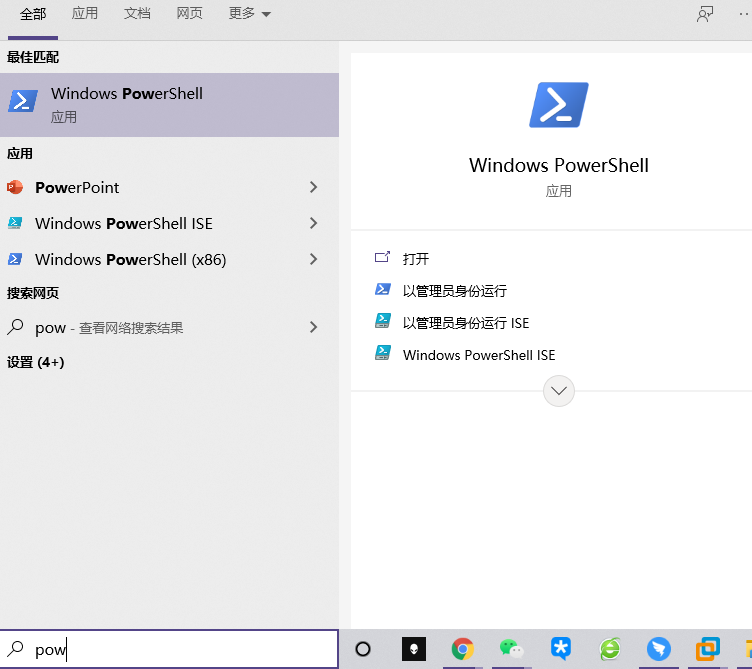Switch to the 文档 tab
The height and width of the screenshot is (669, 752).
pos(137,13)
